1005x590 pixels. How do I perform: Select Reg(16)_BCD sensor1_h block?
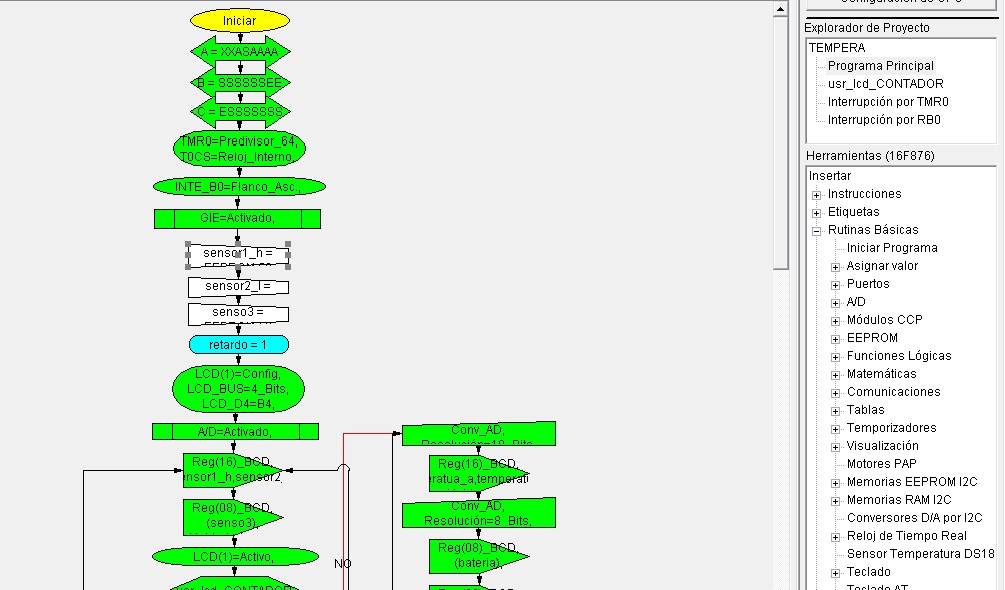(x=233, y=470)
